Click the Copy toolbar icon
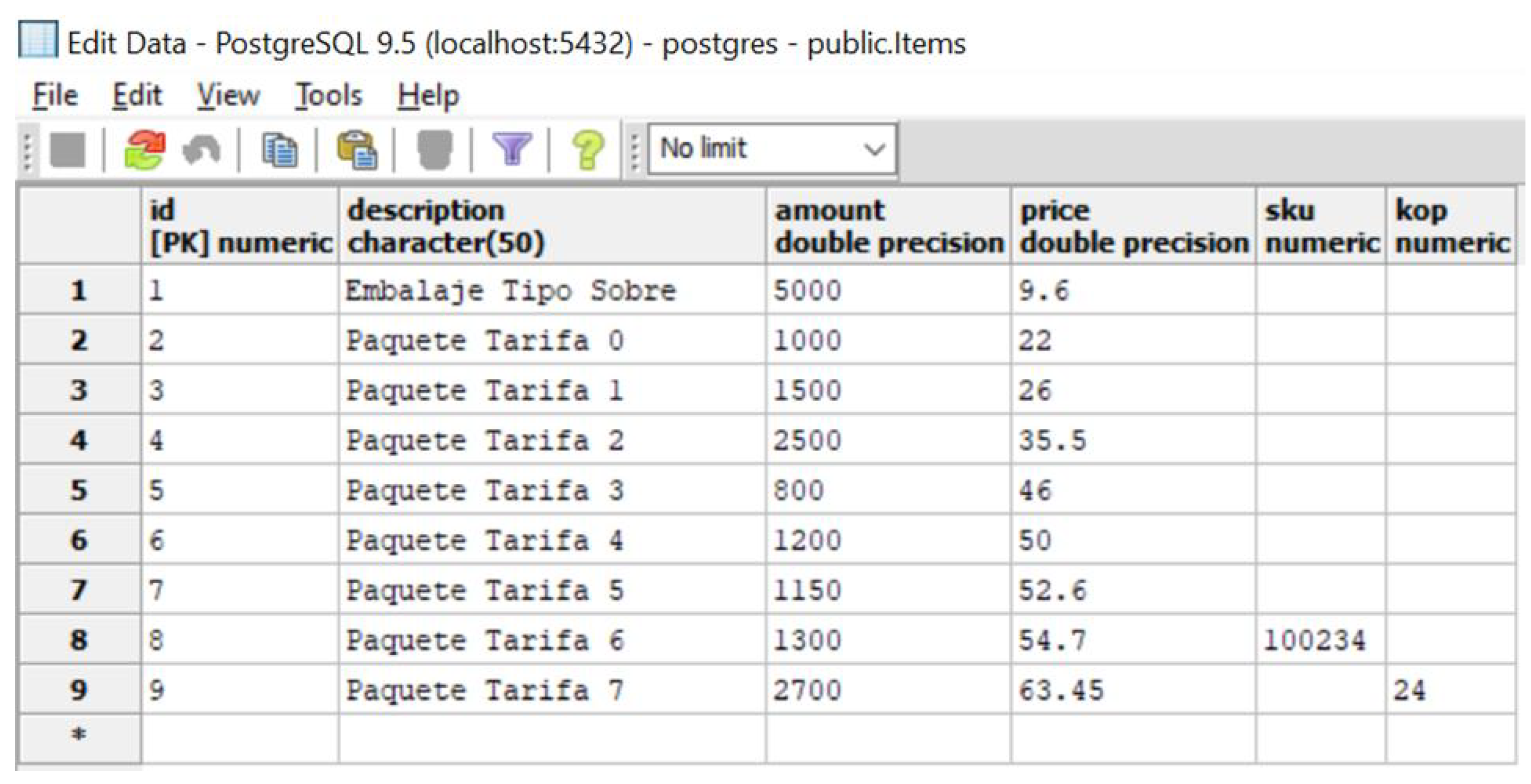 pos(280,149)
